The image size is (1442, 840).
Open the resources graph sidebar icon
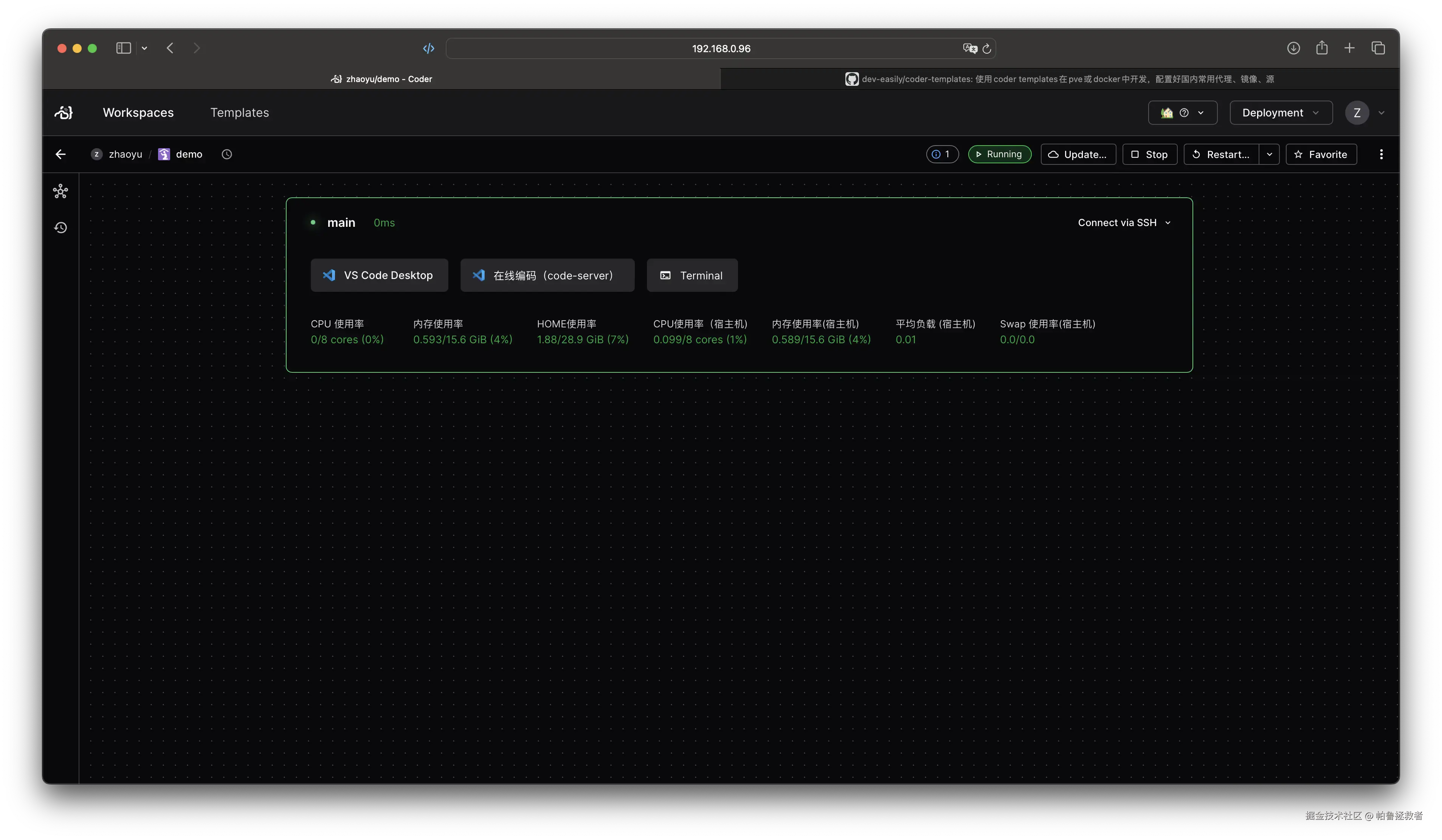tap(60, 191)
